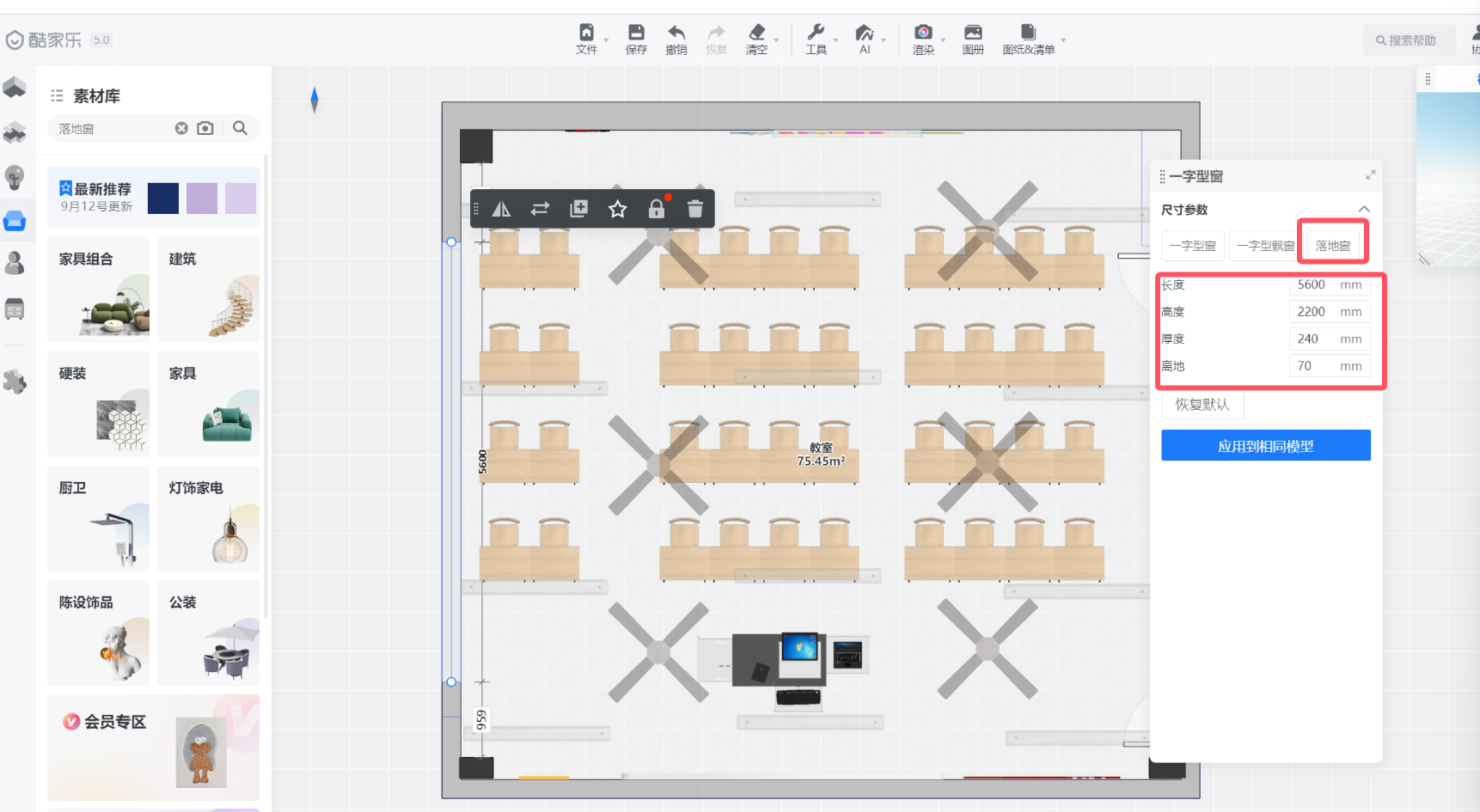Click the 离地 value field showing 70
This screenshot has height=812, width=1480.
pos(1329,366)
